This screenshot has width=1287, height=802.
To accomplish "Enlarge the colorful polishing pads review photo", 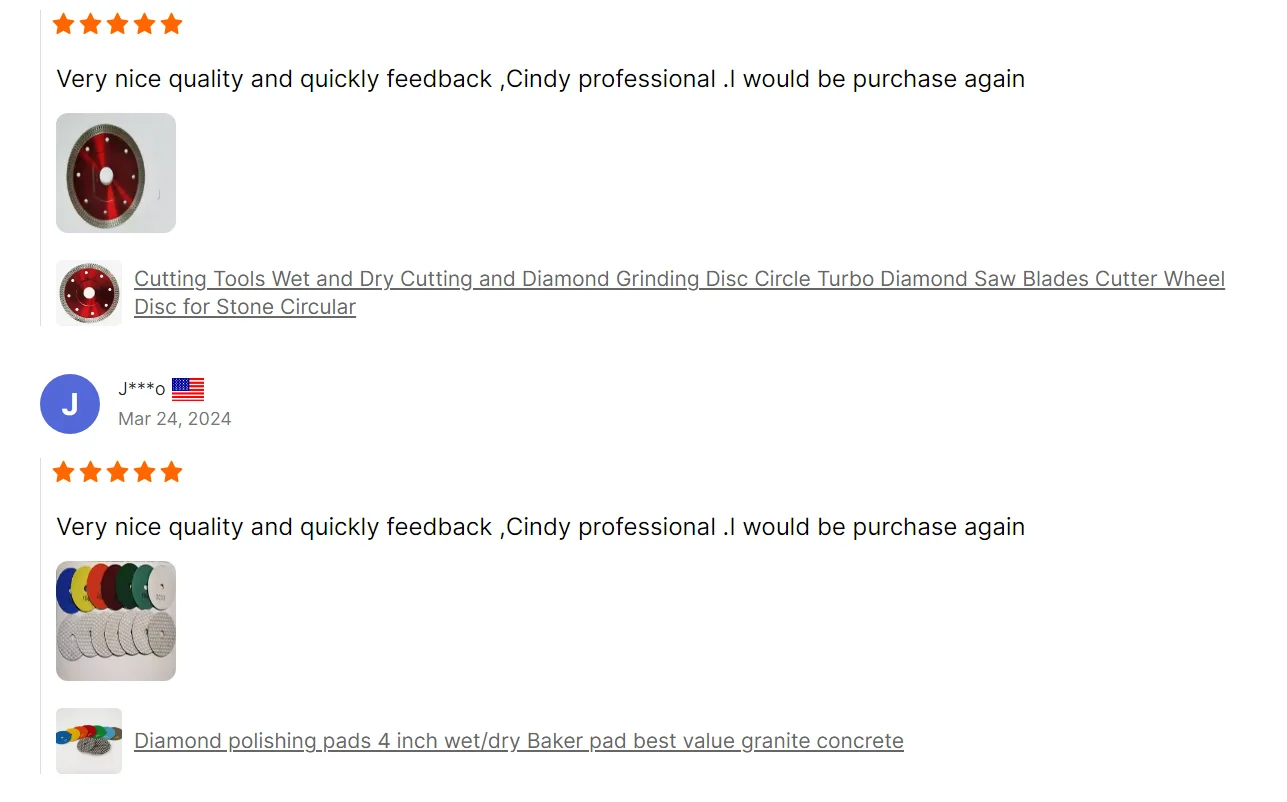I will point(116,621).
